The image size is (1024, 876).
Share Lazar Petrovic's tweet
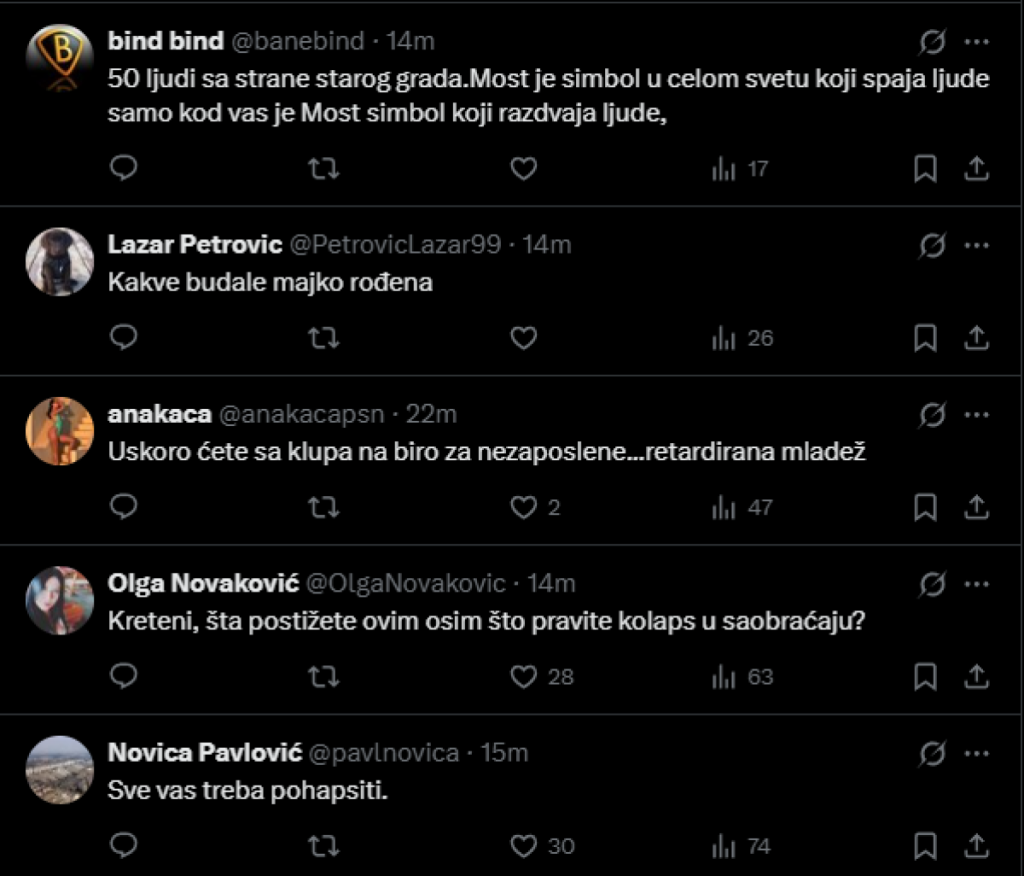976,339
